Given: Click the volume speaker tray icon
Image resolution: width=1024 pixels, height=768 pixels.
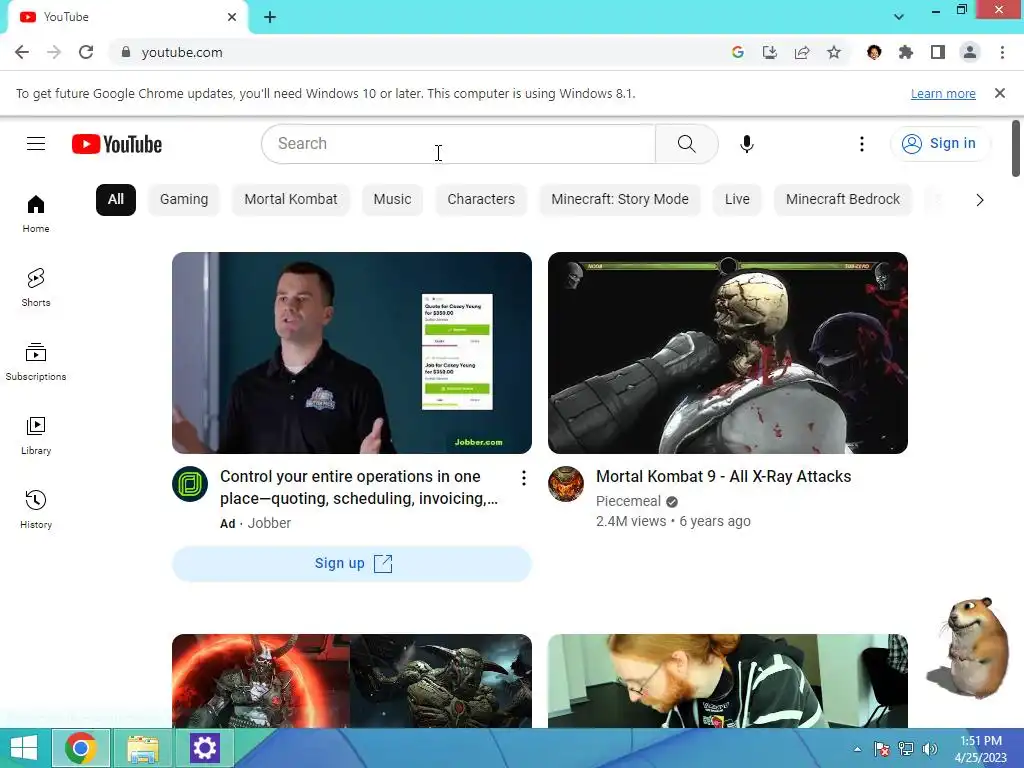Looking at the screenshot, I should (929, 749).
